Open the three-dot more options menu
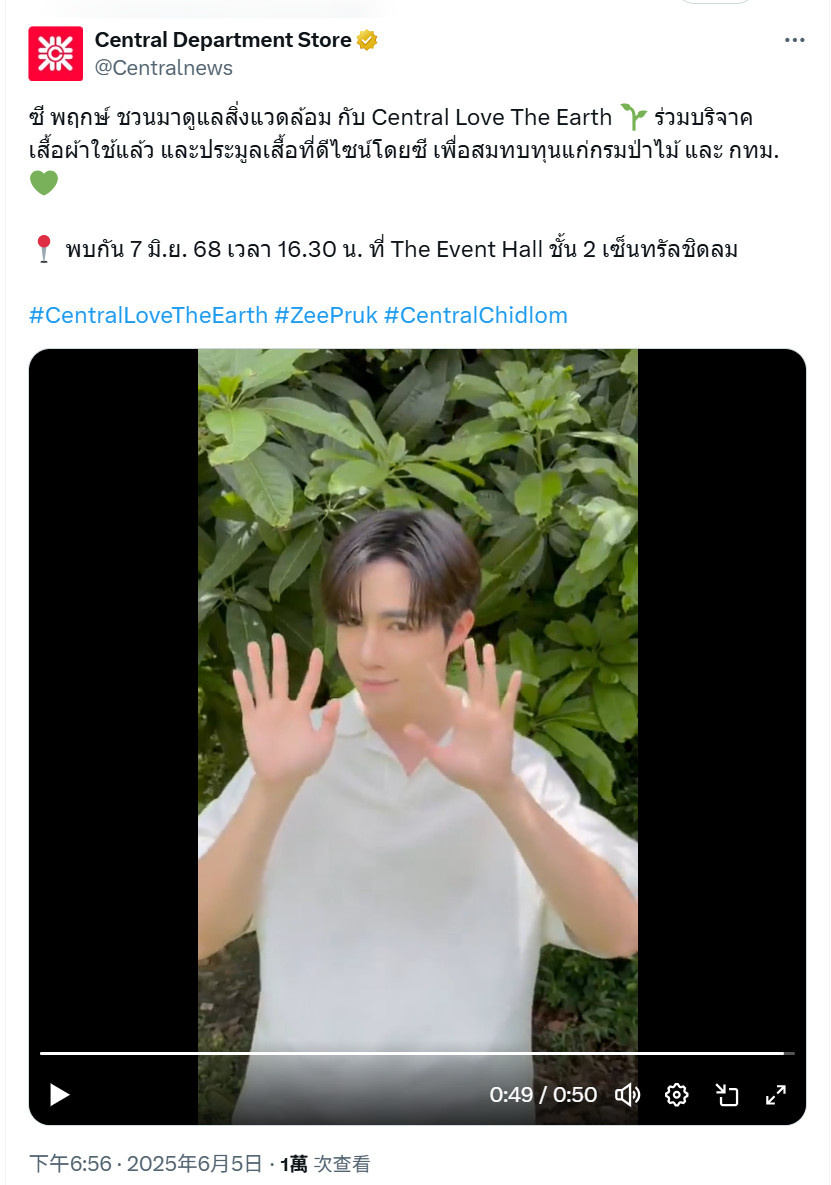Screen dimensions: 831x1185 [794, 40]
